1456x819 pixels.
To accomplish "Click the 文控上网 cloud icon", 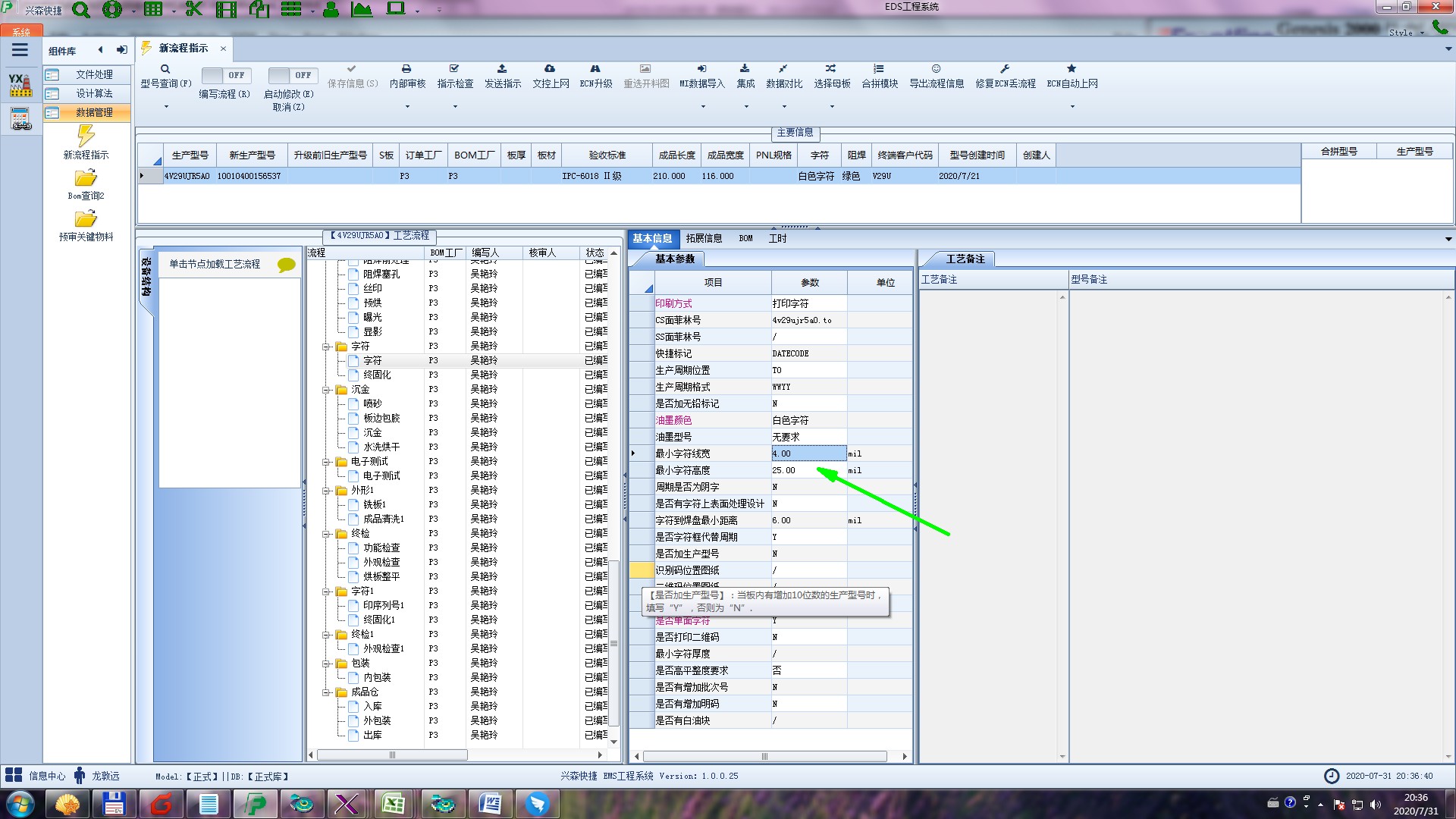I will click(x=550, y=69).
